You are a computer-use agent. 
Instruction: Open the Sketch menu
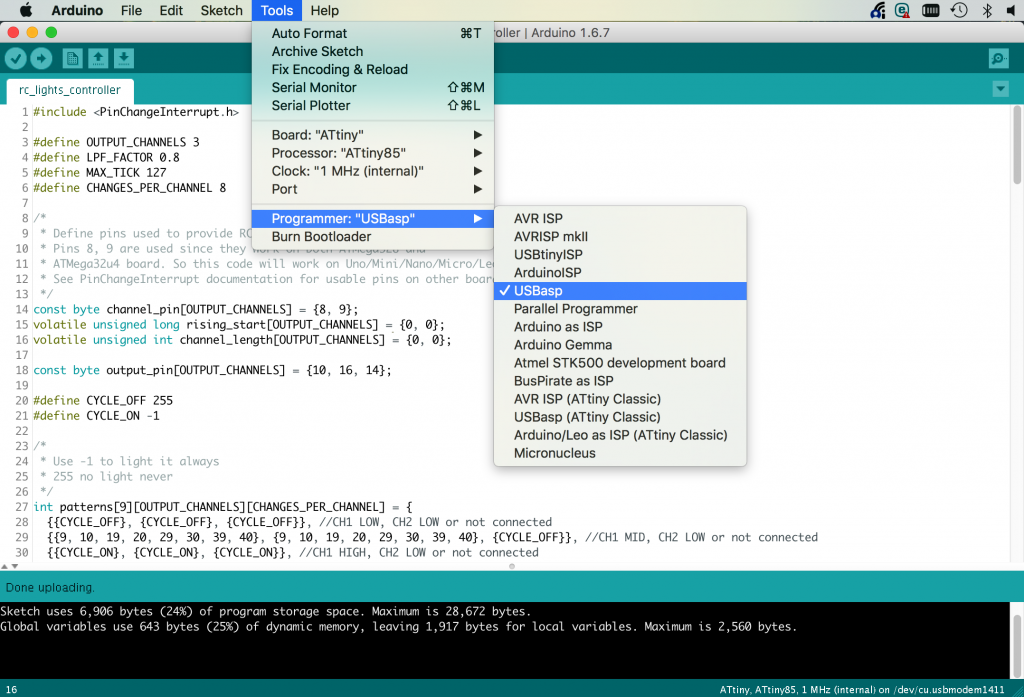pos(221,10)
